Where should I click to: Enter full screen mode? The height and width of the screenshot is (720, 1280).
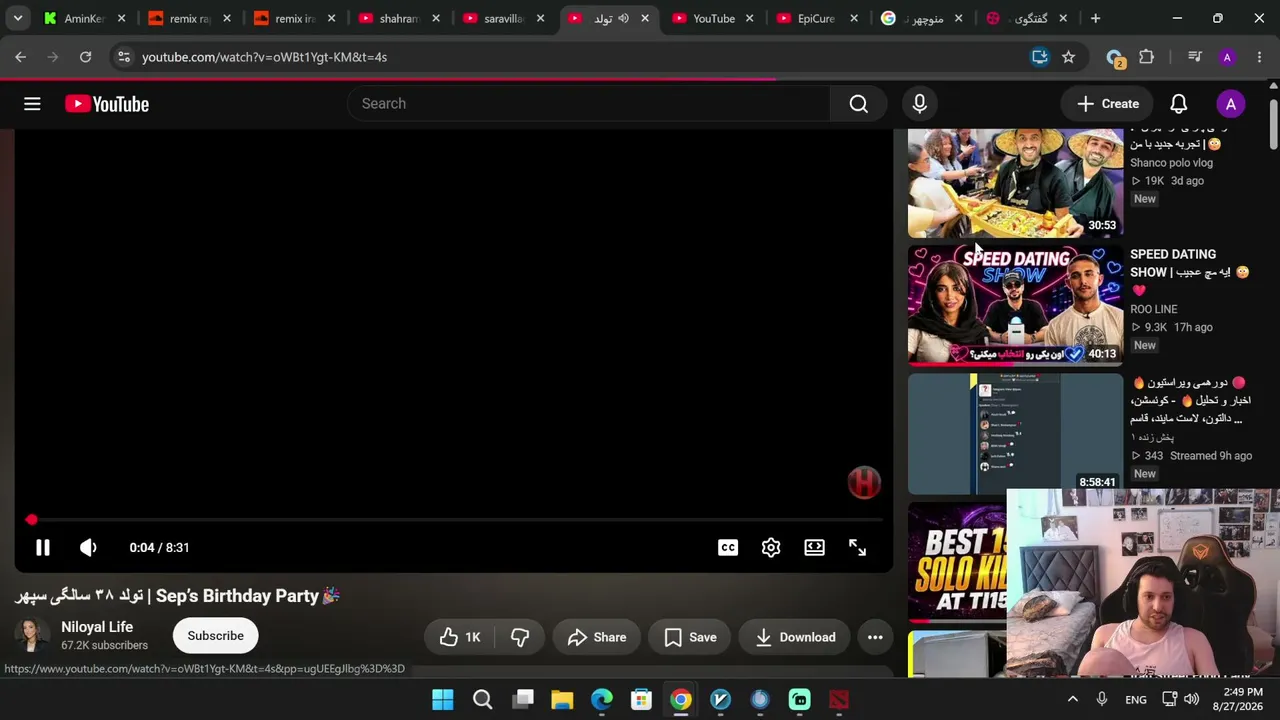point(858,547)
